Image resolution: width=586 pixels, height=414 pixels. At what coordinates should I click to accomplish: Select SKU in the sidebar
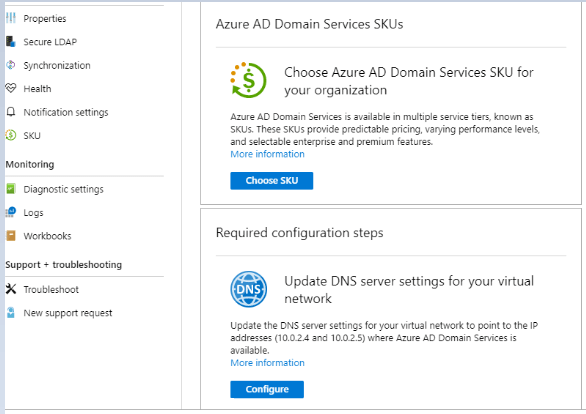(x=32, y=135)
